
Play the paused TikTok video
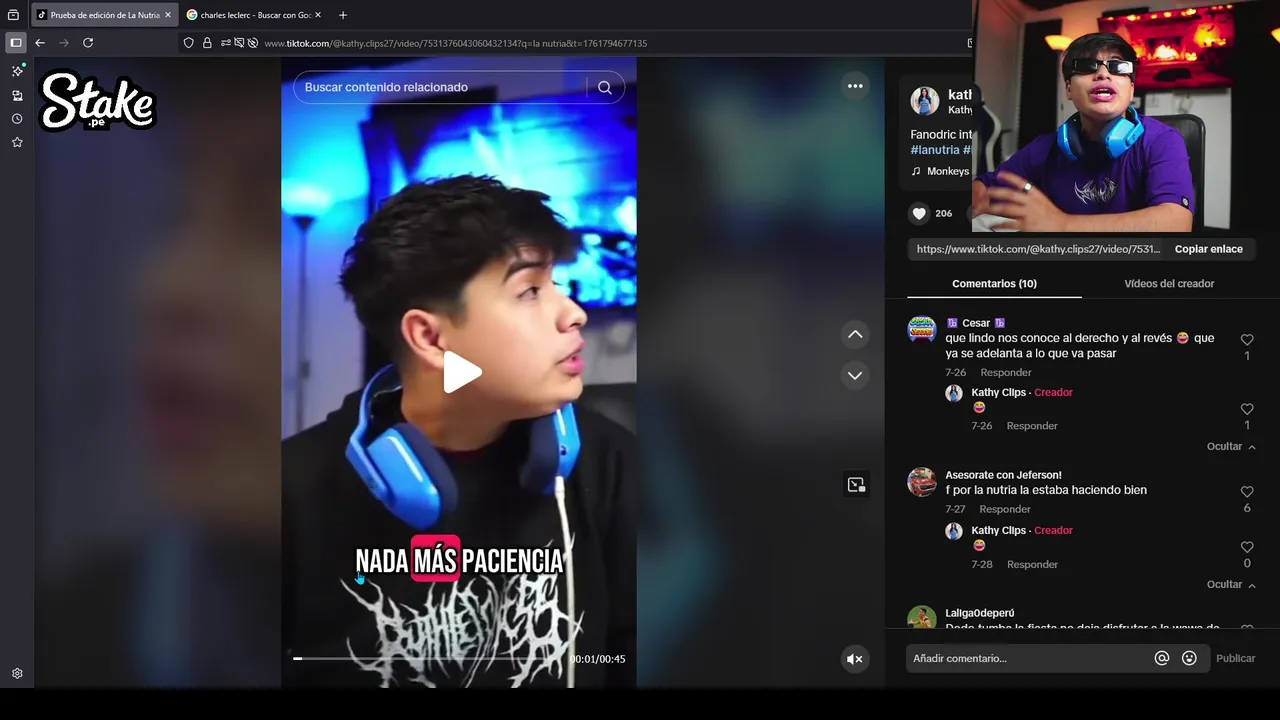click(x=462, y=372)
